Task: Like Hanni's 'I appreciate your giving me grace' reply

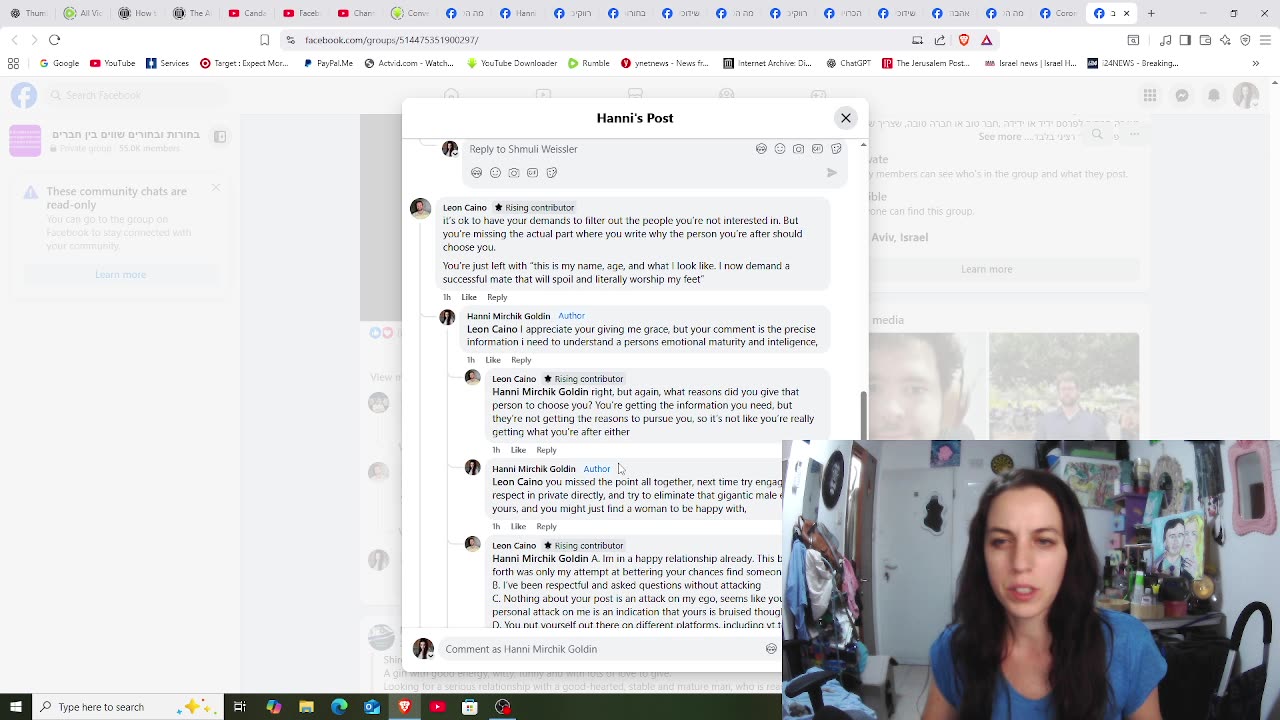Action: pos(493,360)
